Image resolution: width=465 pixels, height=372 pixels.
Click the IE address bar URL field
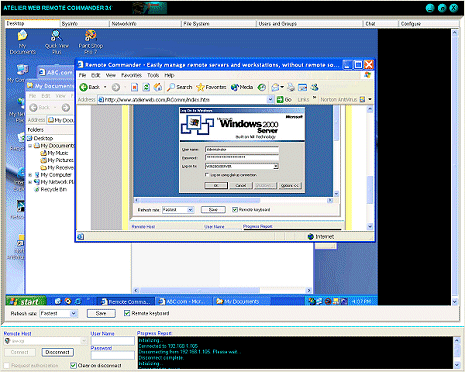point(183,99)
